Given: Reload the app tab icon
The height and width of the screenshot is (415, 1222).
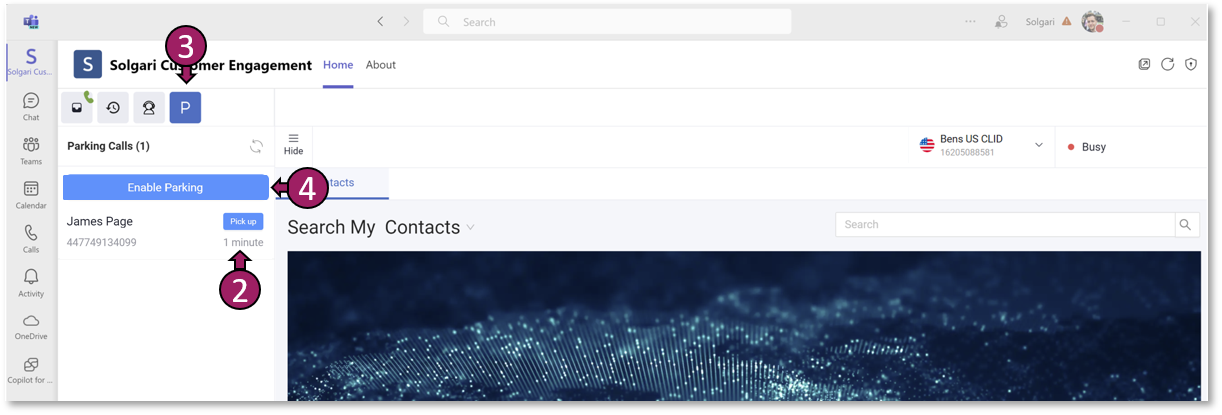Looking at the screenshot, I should click(1167, 65).
